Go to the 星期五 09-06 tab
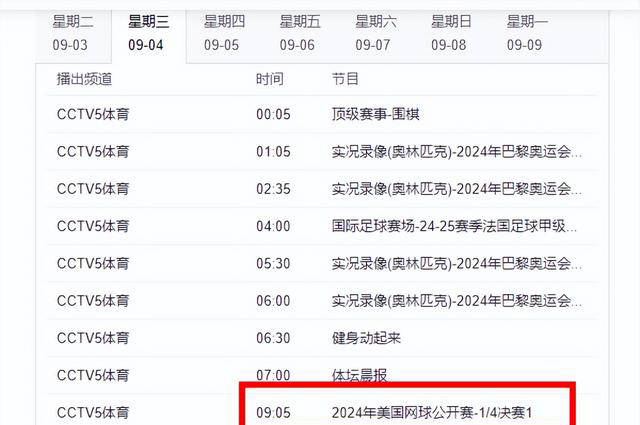The width and height of the screenshot is (640, 425). [x=300, y=33]
